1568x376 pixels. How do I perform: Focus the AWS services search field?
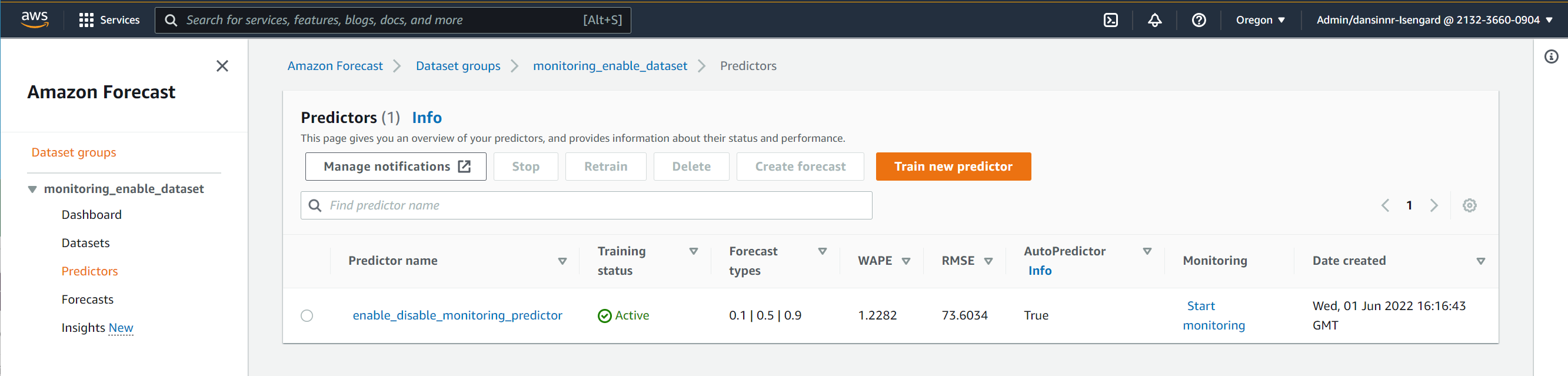coord(392,20)
